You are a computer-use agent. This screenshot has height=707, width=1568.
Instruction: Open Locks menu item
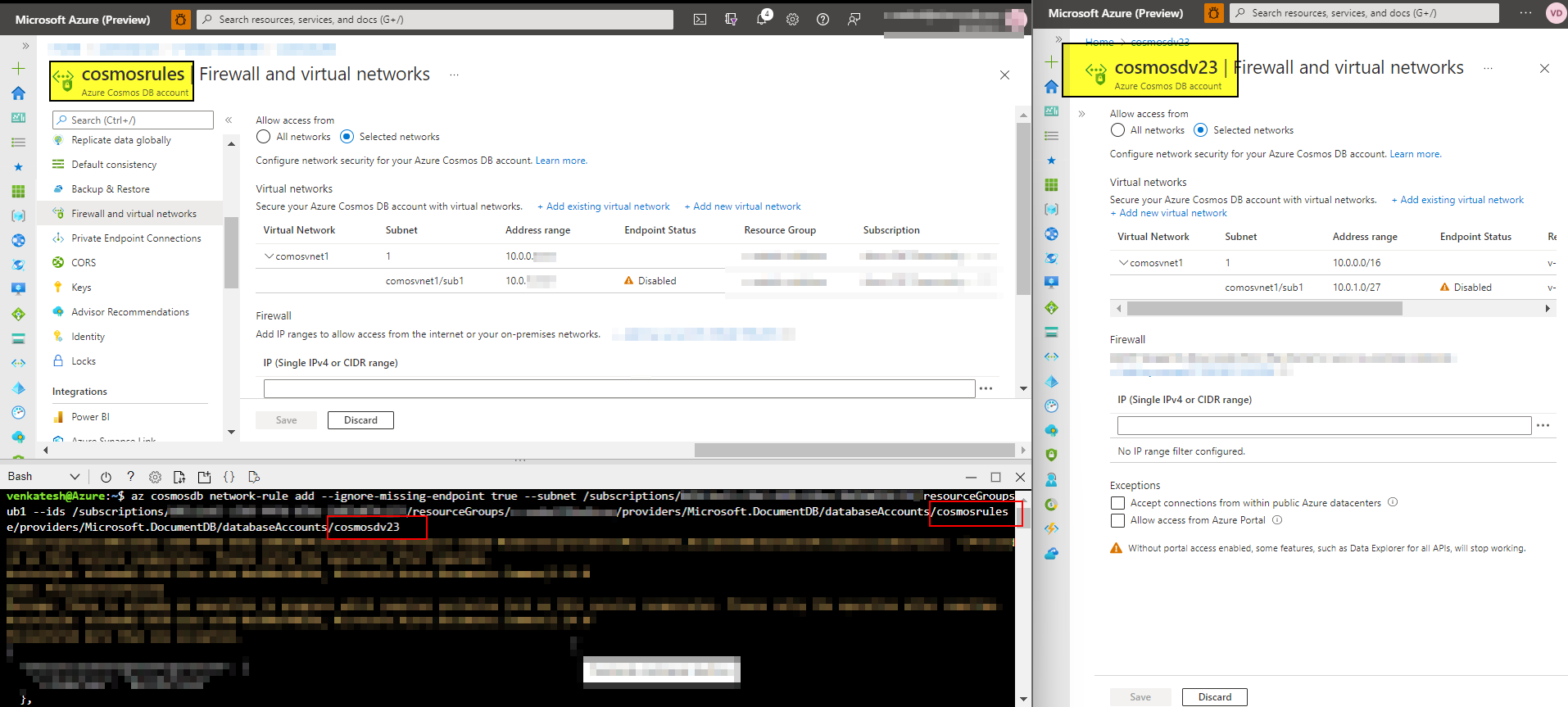(83, 361)
